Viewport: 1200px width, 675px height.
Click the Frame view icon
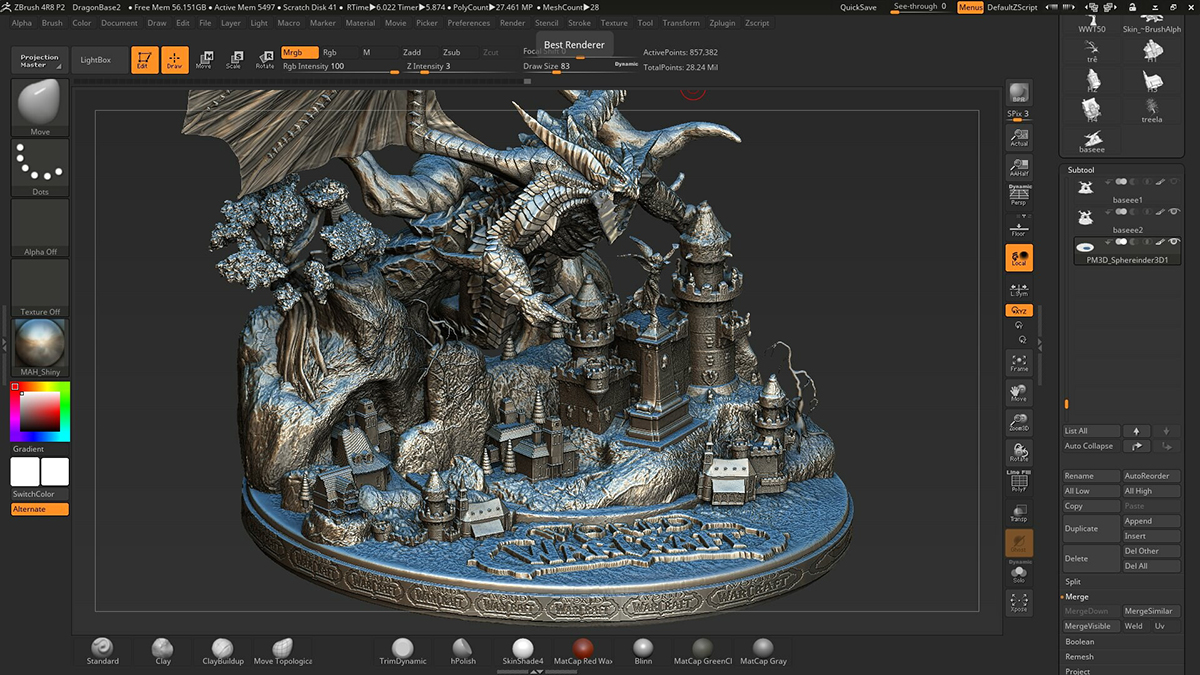[x=1019, y=362]
